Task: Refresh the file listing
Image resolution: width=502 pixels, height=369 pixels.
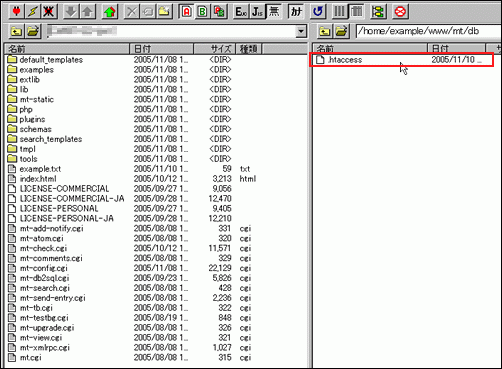Action: coord(318,12)
